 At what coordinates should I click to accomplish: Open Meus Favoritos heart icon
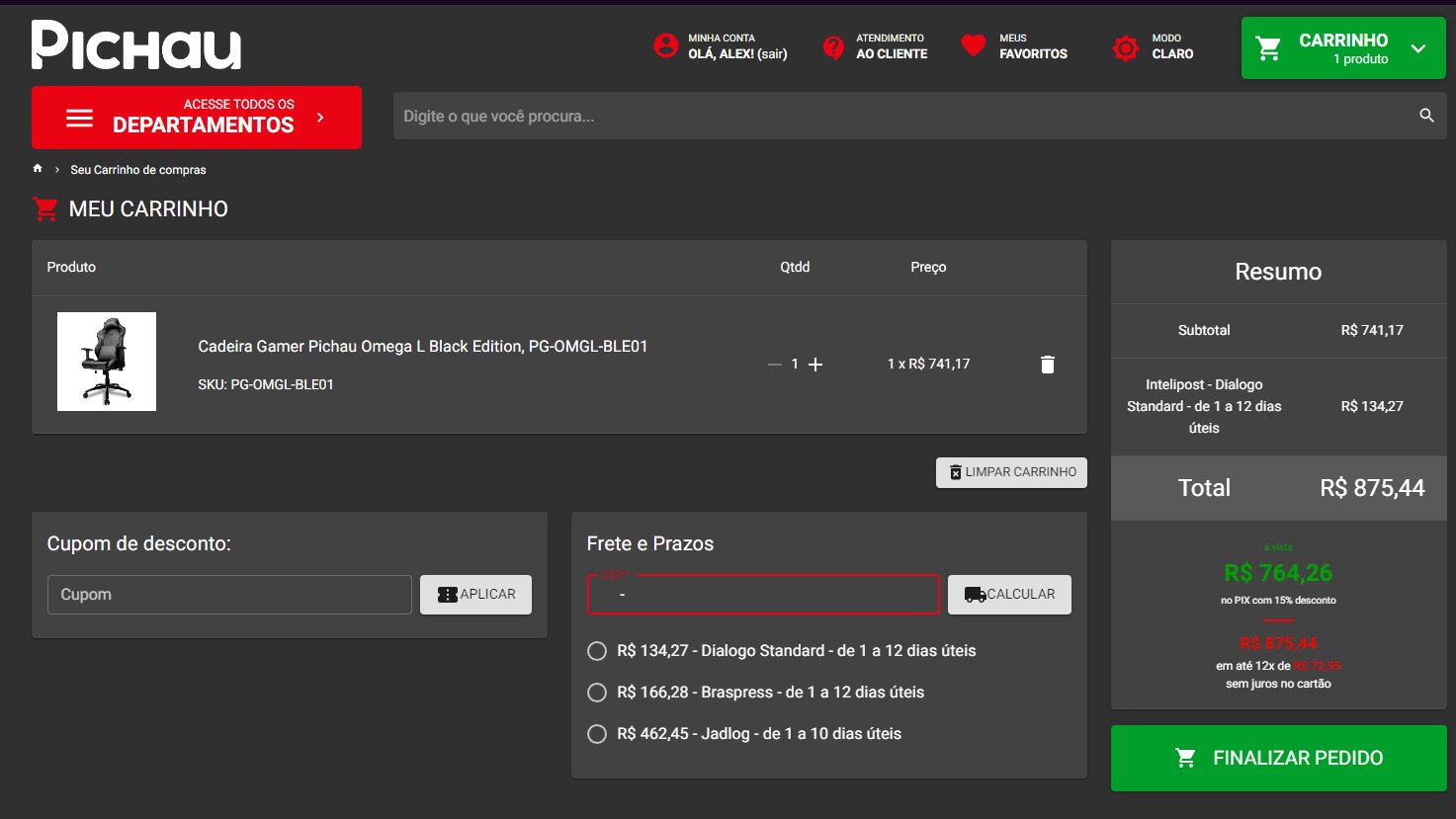(974, 45)
